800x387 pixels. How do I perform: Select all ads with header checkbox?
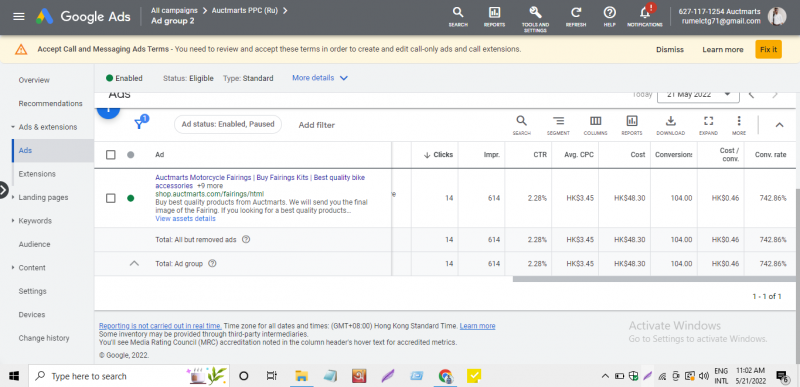111,154
